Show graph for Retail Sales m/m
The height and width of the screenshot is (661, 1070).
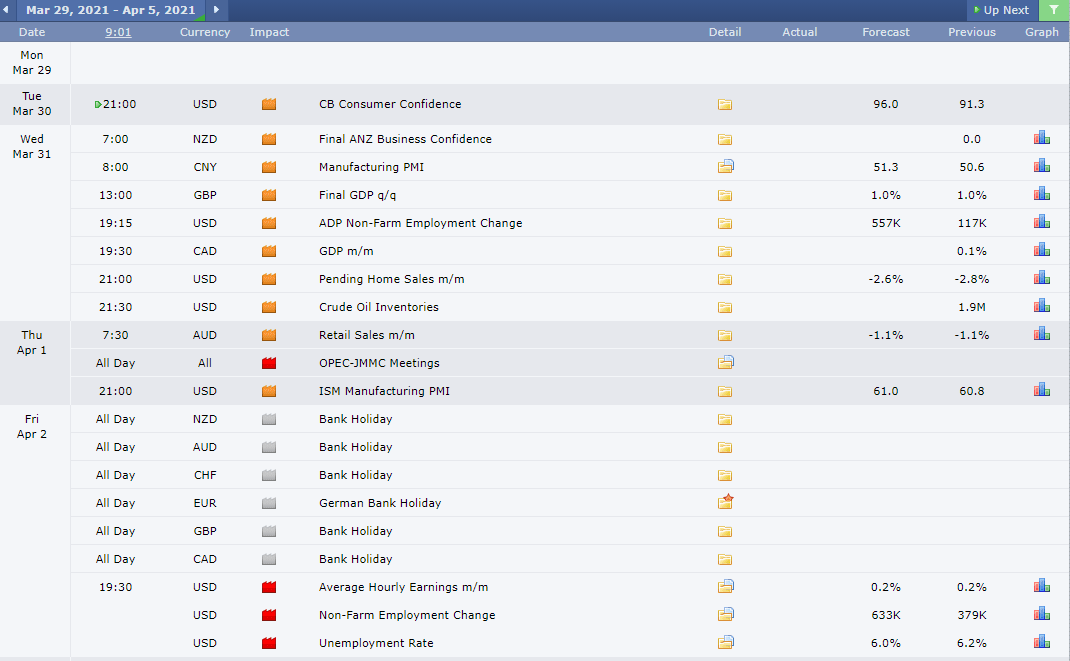pos(1041,334)
